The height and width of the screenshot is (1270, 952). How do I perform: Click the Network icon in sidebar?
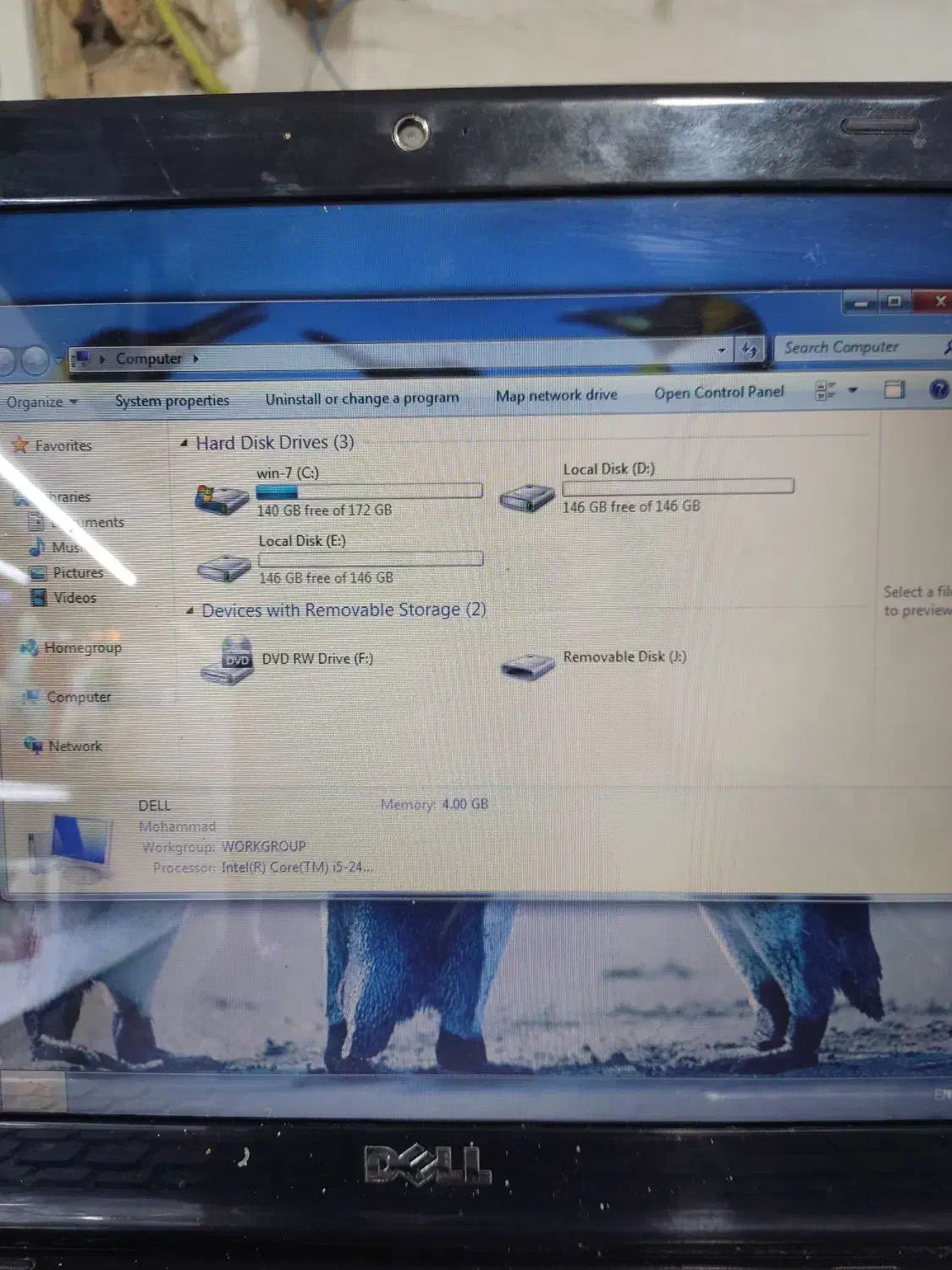(x=33, y=746)
